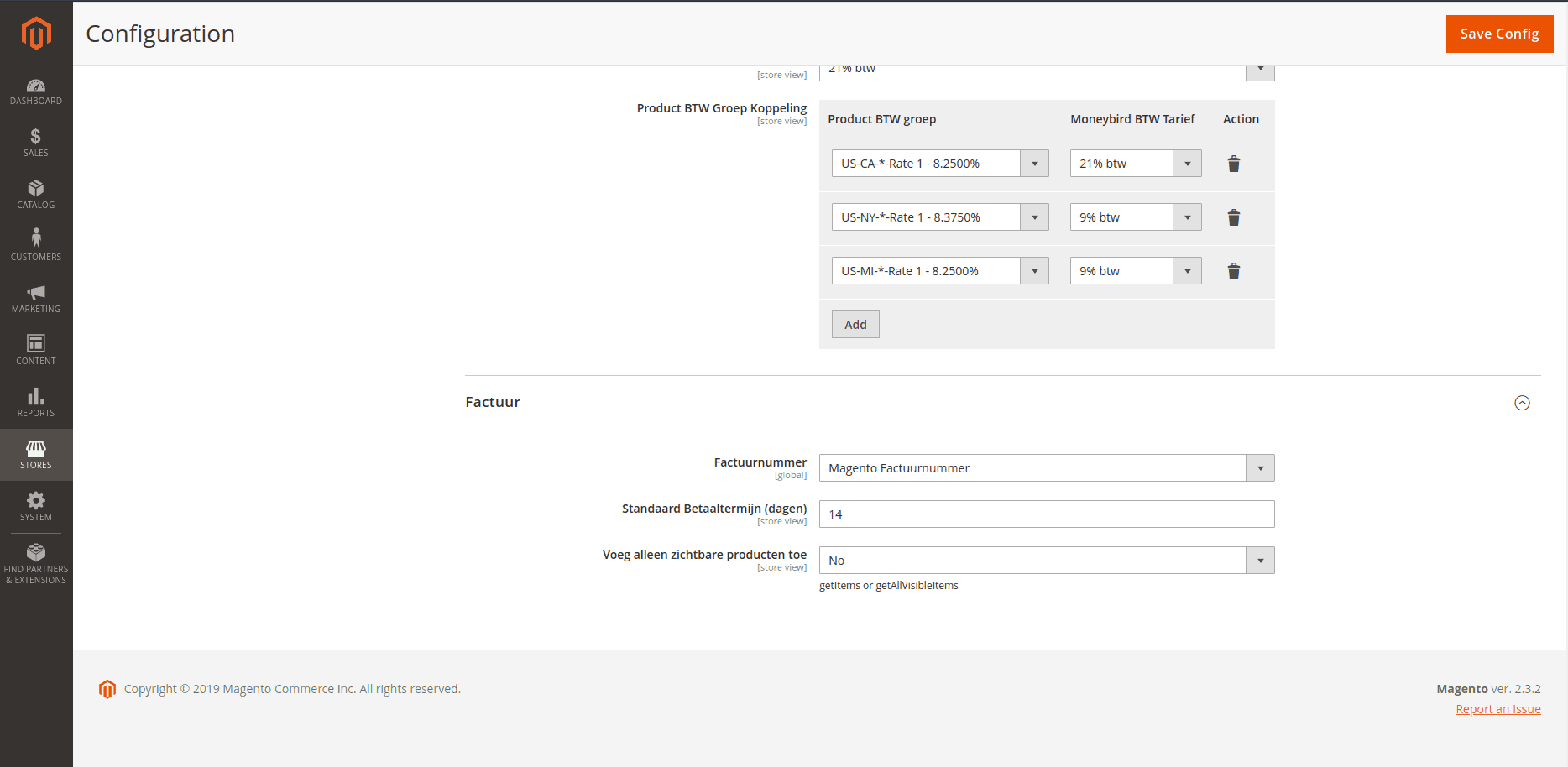This screenshot has height=767, width=1568.
Task: Delete the US-NY-*-Rate 1 mapping row
Action: pyautogui.click(x=1233, y=217)
